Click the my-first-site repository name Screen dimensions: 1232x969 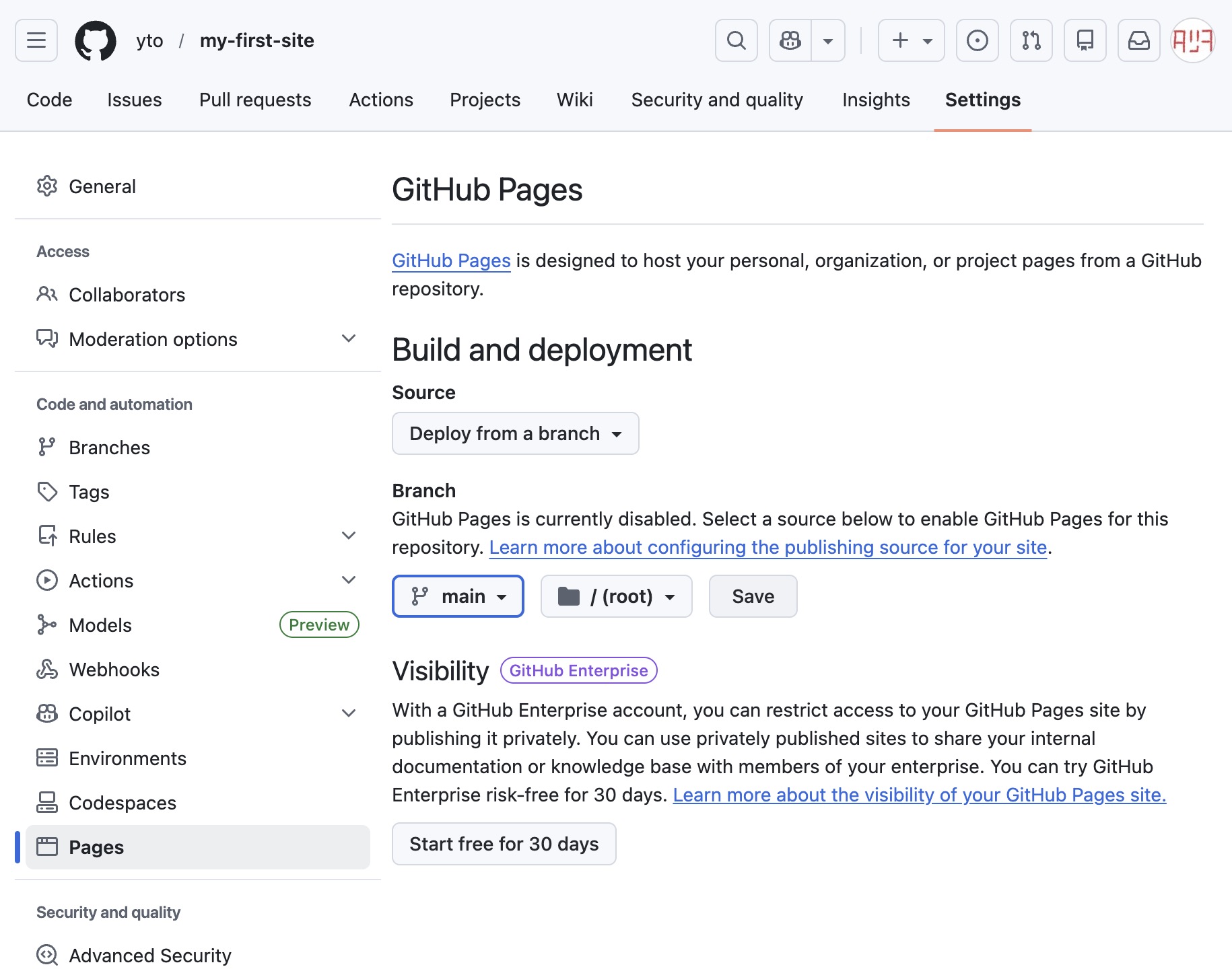coord(257,40)
